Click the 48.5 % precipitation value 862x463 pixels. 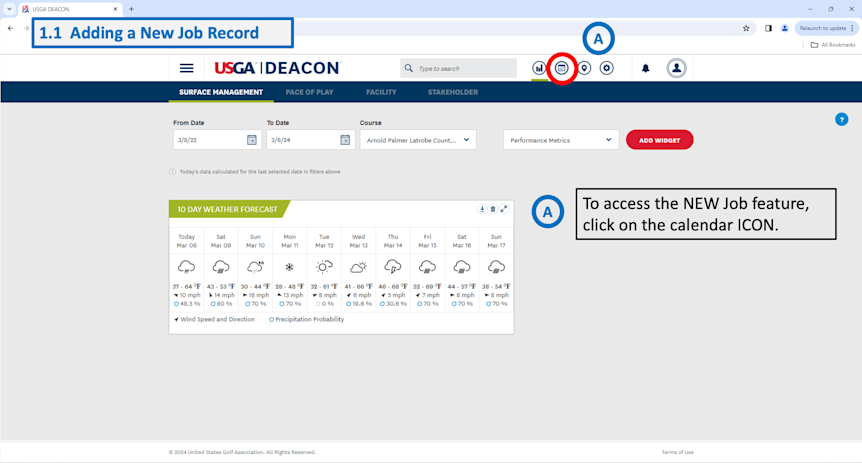[186, 304]
